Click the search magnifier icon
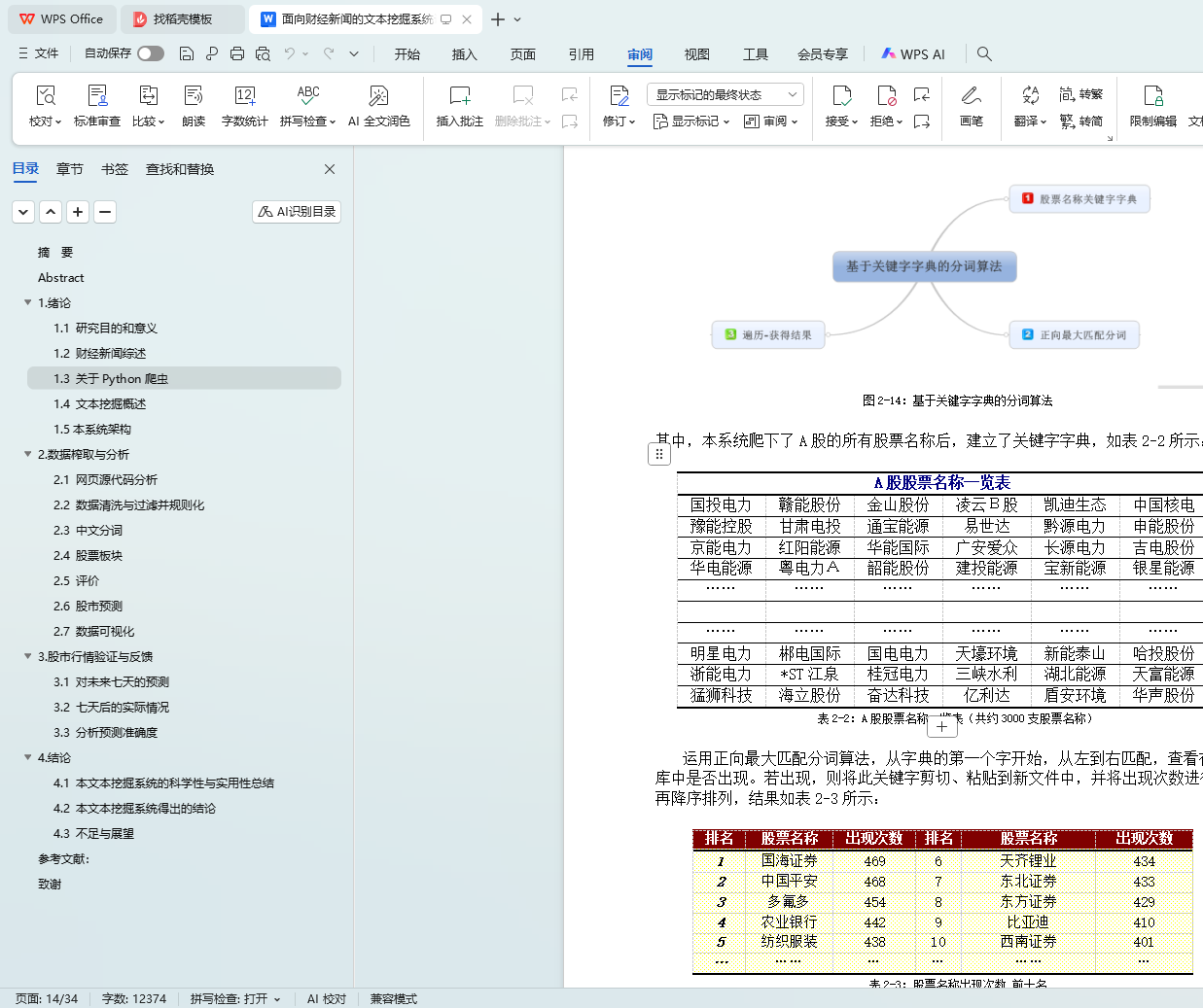The width and height of the screenshot is (1203, 1008). [984, 53]
